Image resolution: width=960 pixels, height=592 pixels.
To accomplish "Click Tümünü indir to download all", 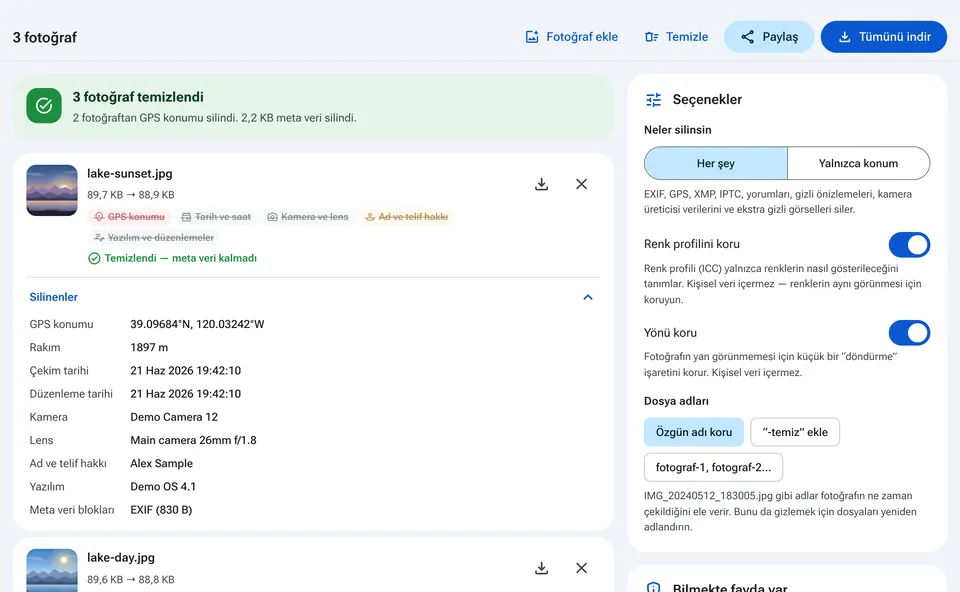I will coord(884,37).
